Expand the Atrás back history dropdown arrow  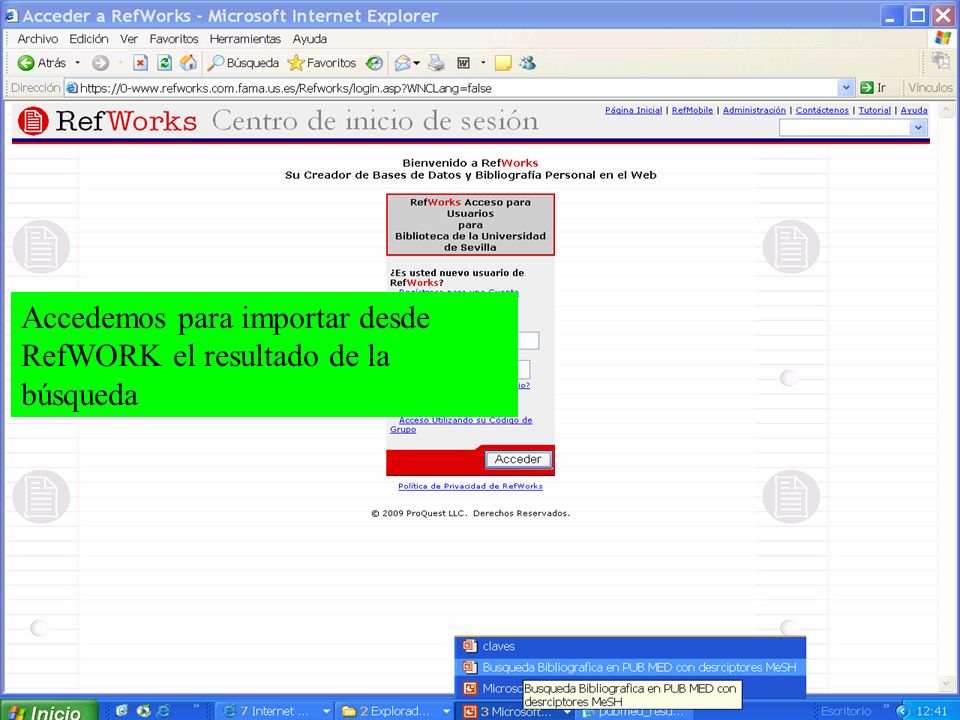[x=77, y=62]
